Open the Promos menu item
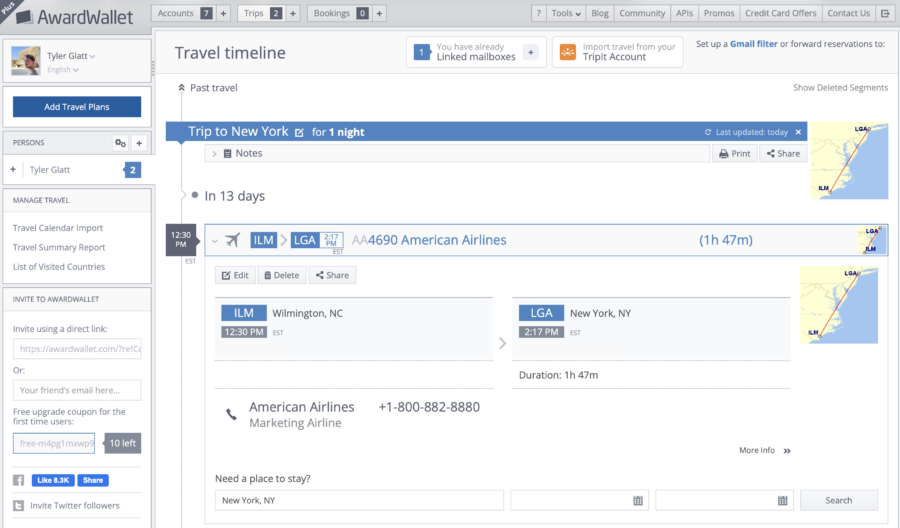This screenshot has width=900, height=528. coord(719,13)
